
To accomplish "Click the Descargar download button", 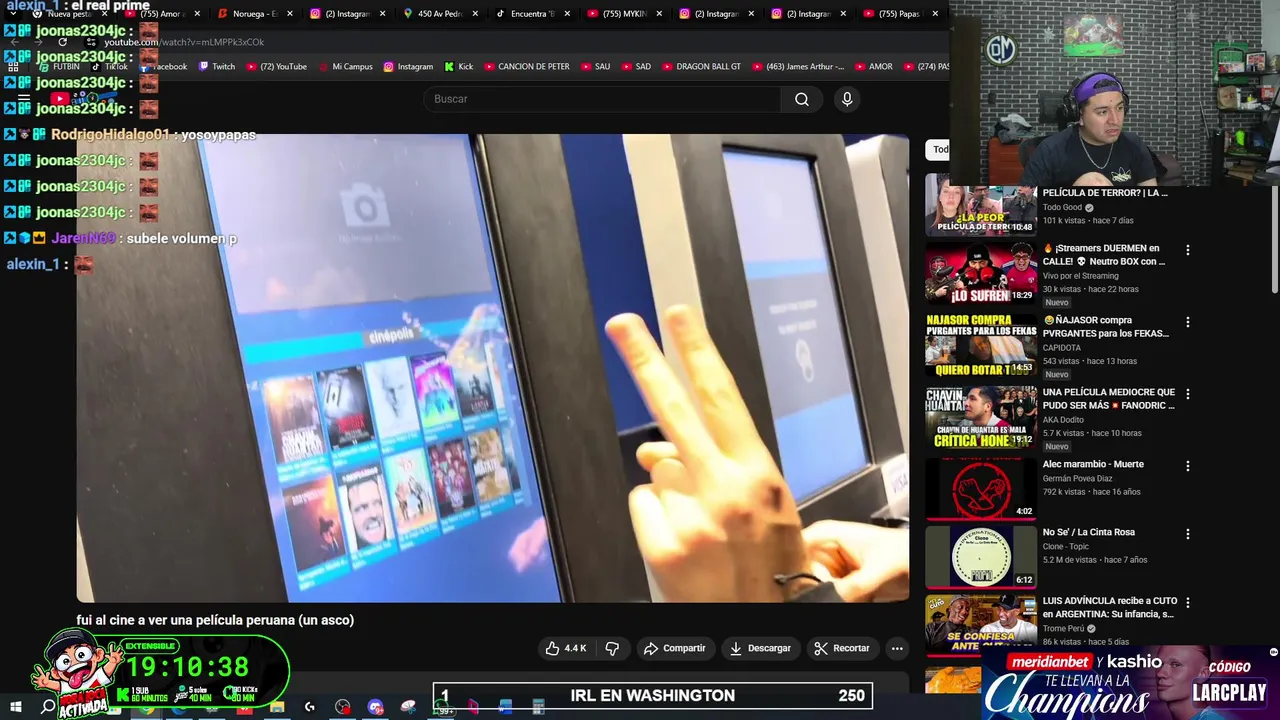I will (760, 648).
